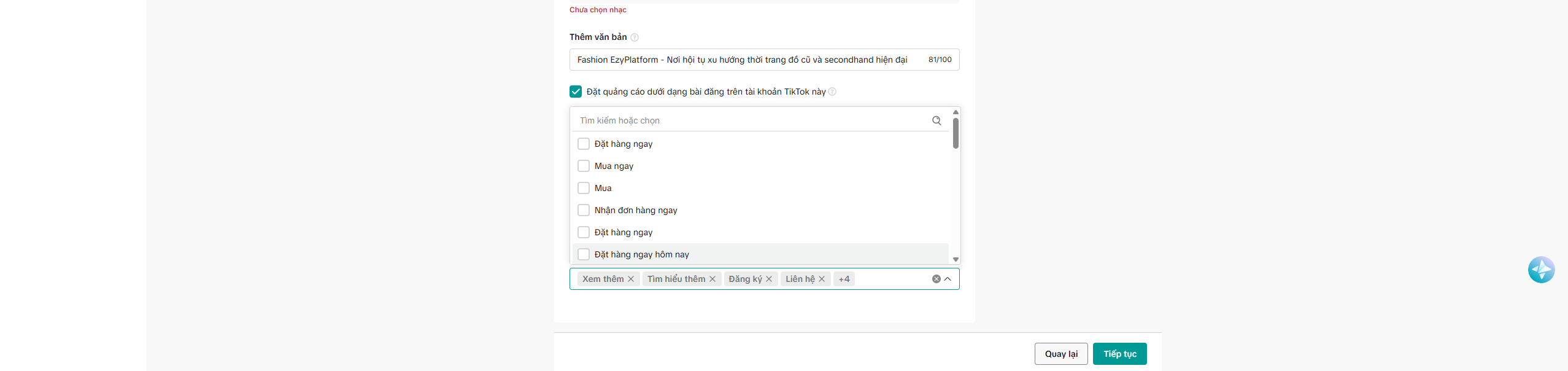Click the Quay lại button
The width and height of the screenshot is (1568, 371).
click(1061, 354)
